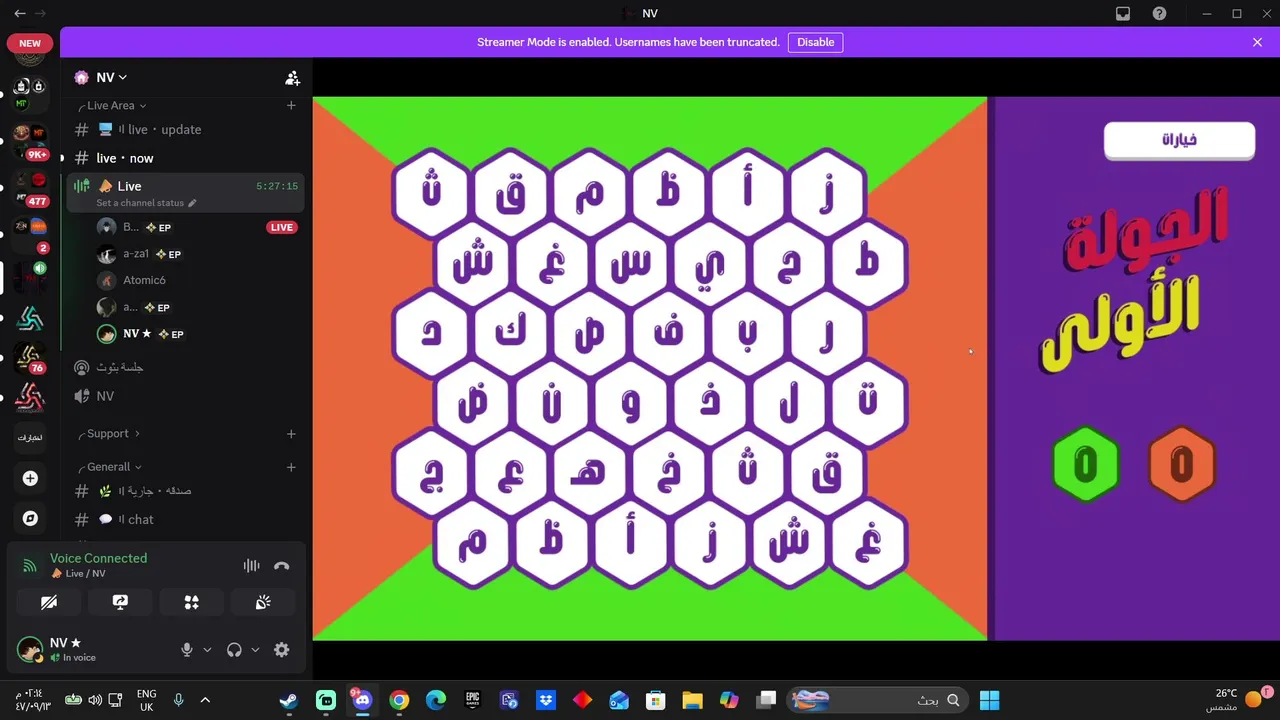Viewport: 1280px width, 720px height.
Task: Open the صدقه جاريه text channel
Action: pos(185,491)
